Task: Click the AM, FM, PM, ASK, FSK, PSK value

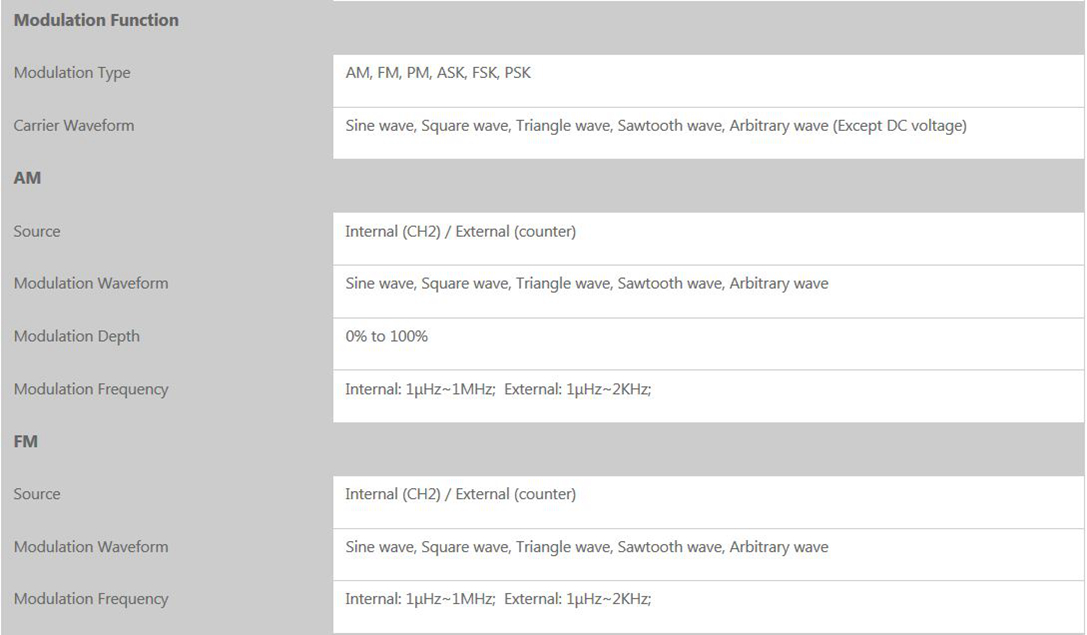Action: tap(438, 73)
